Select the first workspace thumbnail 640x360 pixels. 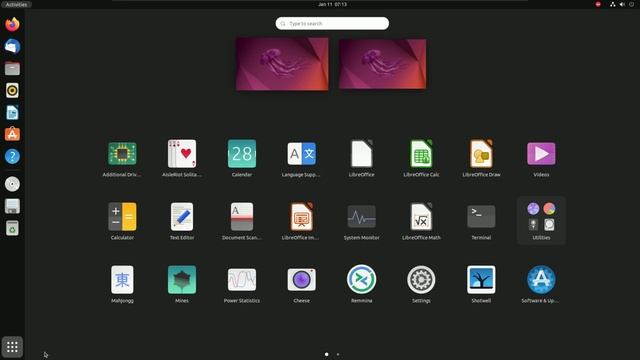click(282, 64)
